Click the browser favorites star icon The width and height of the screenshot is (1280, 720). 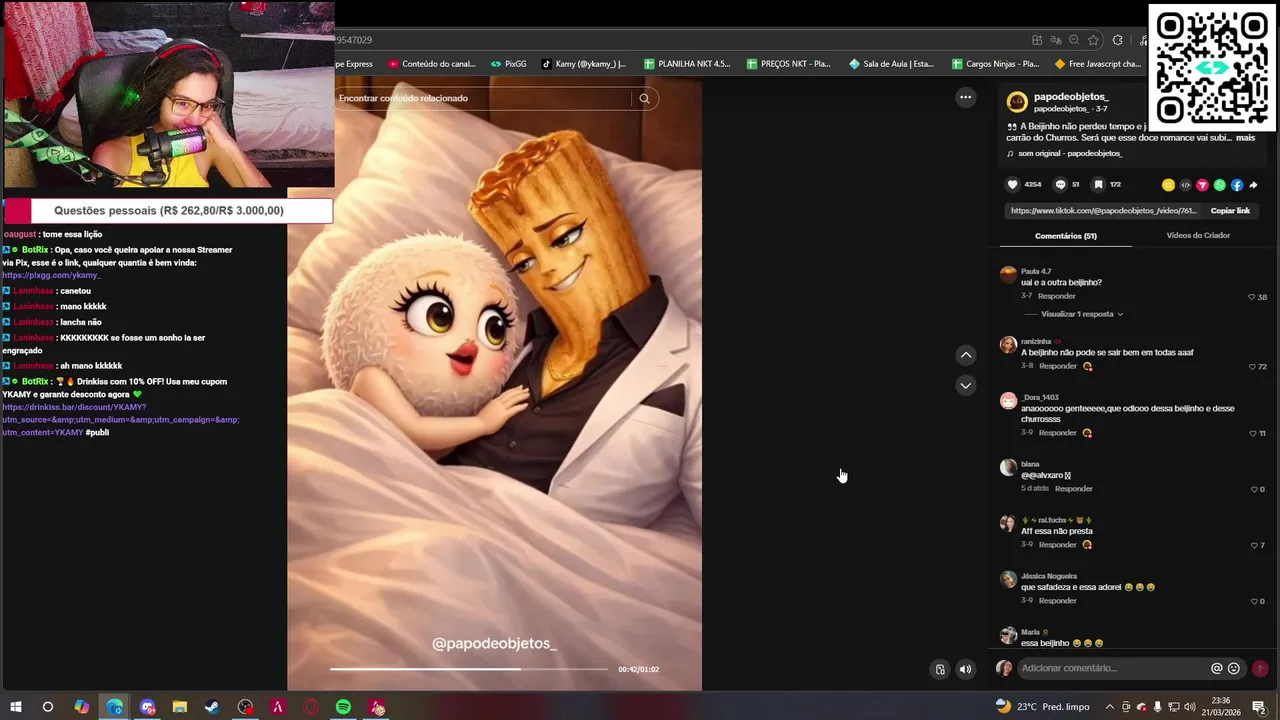tap(1093, 40)
